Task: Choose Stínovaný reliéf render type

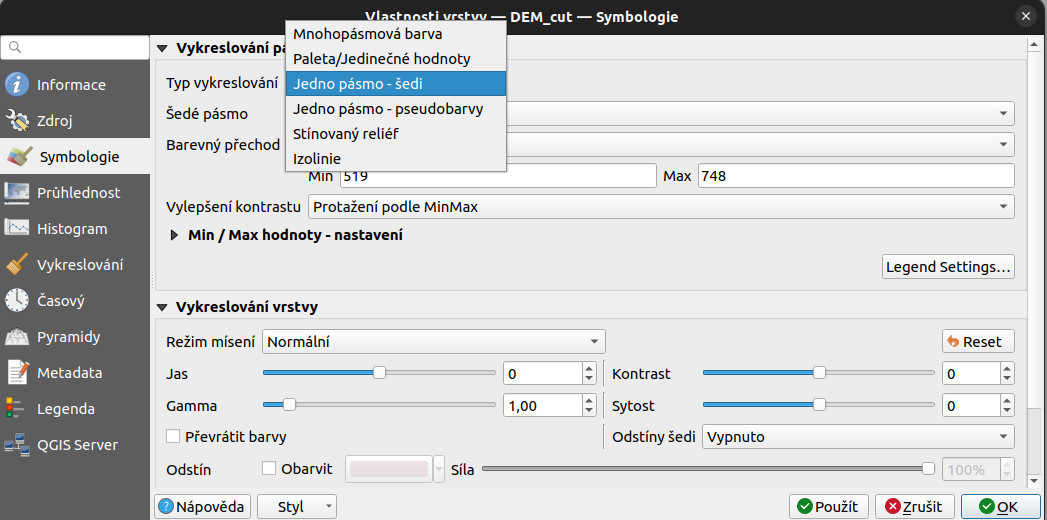Action: 395,134
